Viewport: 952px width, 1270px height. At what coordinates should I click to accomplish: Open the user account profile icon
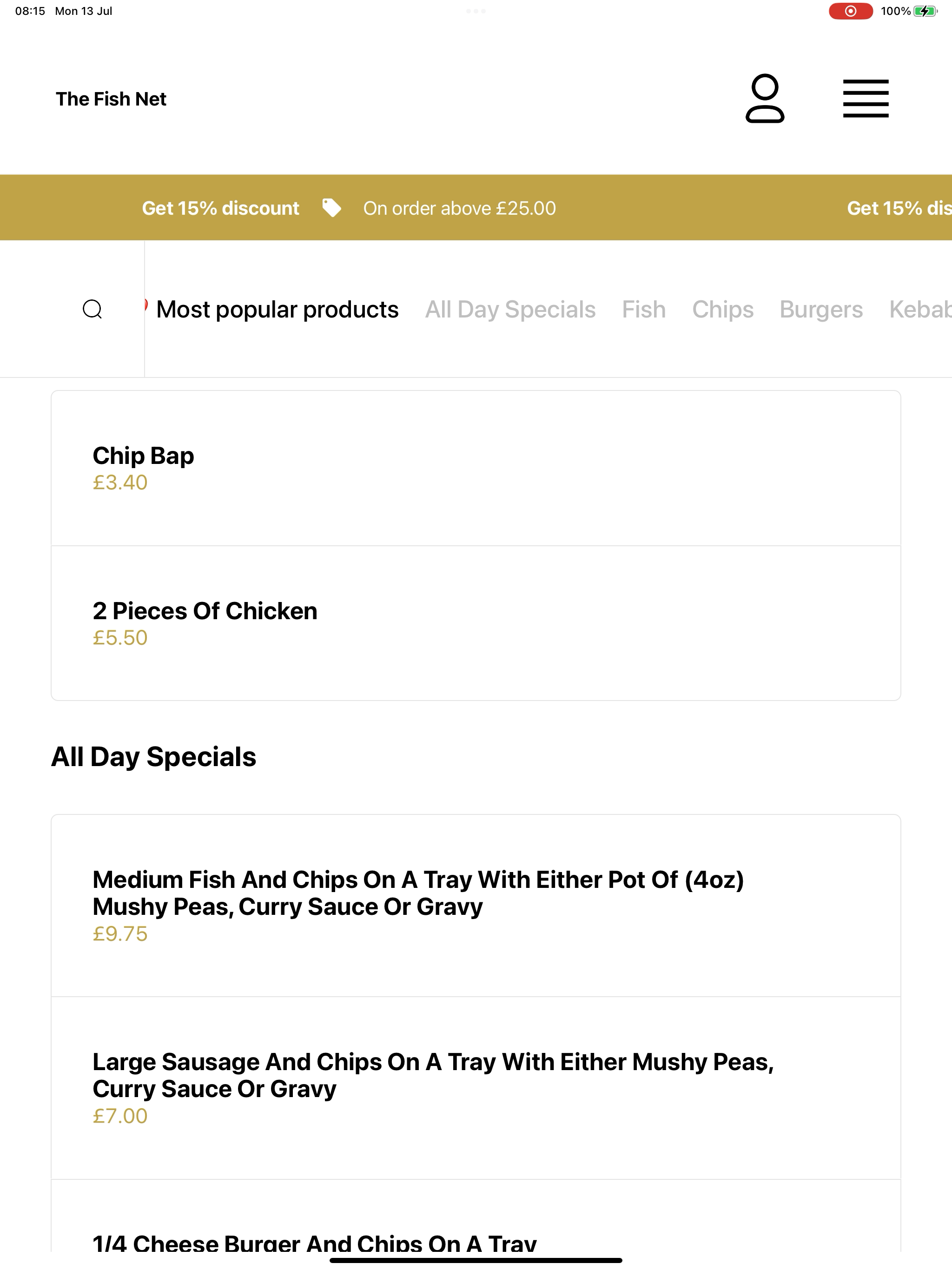765,98
